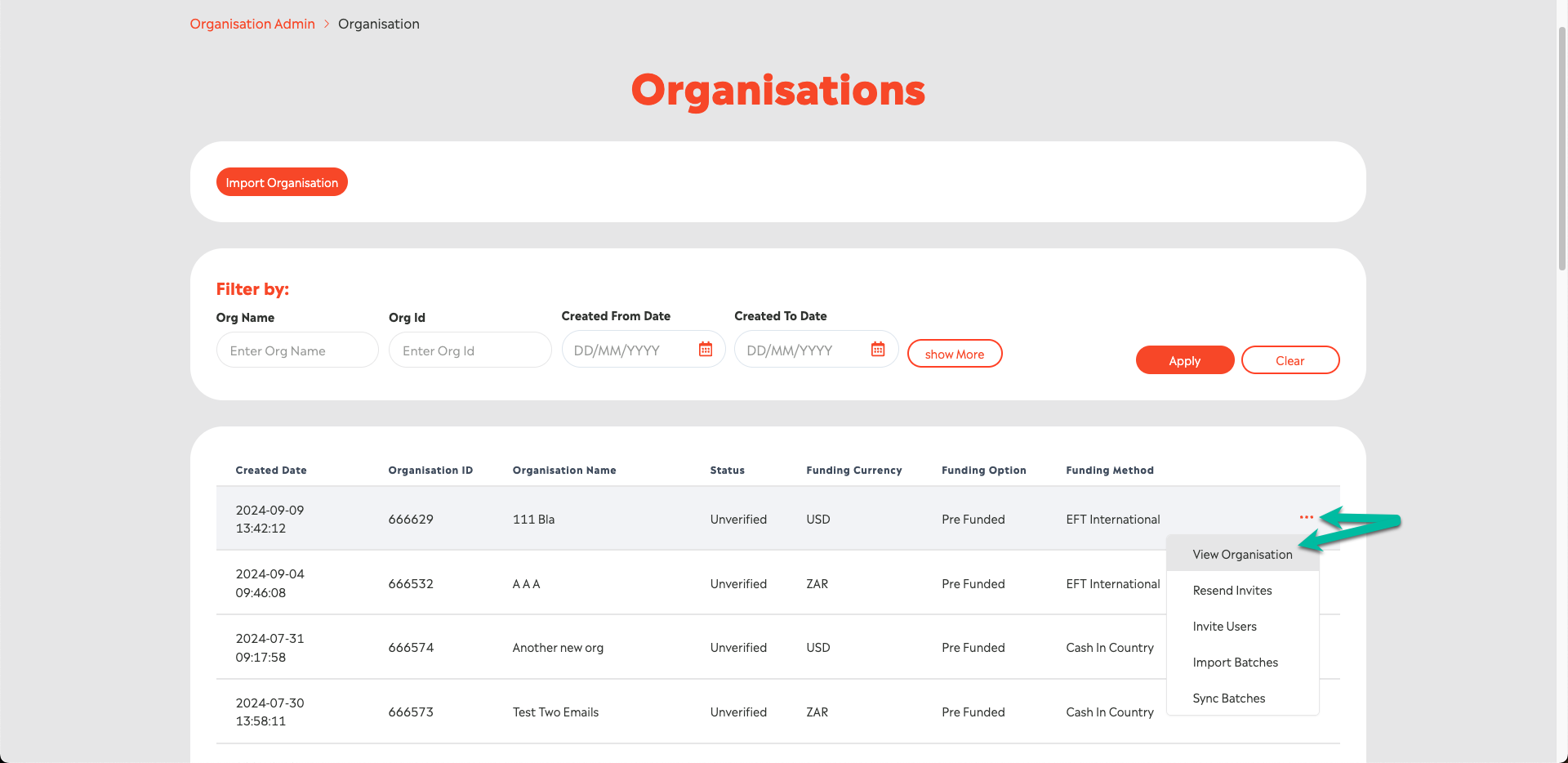Screen dimensions: 1568x763
Task: Clear all filter fields
Action: [1290, 359]
